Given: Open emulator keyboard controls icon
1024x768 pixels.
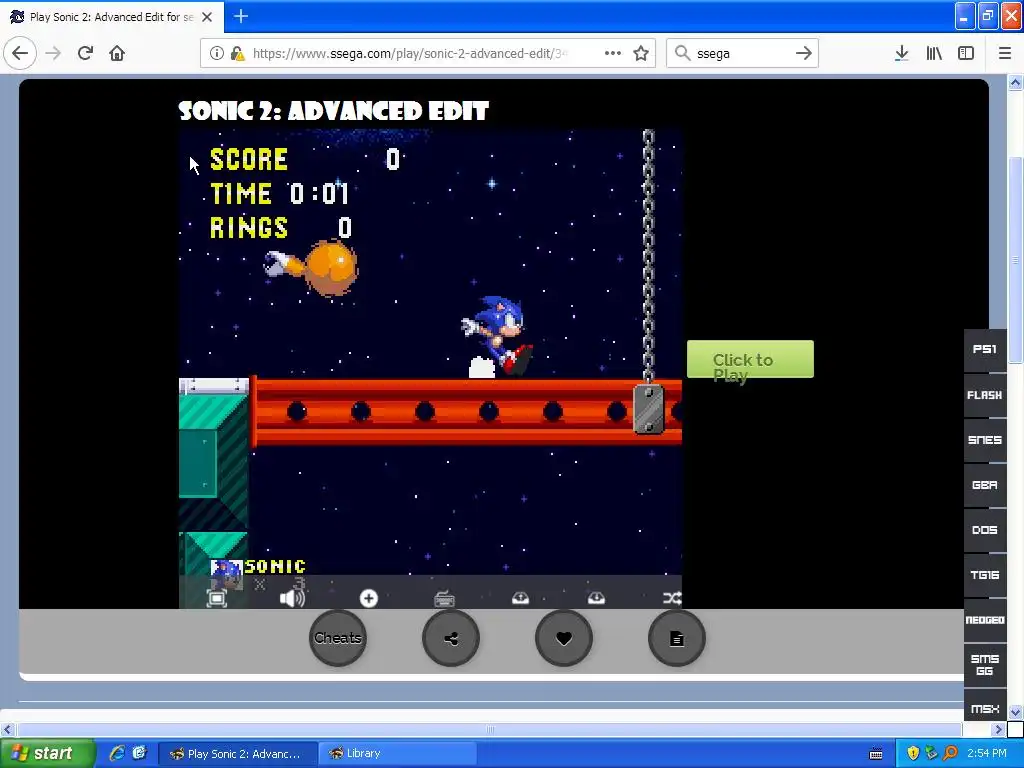Looking at the screenshot, I should click(x=444, y=598).
